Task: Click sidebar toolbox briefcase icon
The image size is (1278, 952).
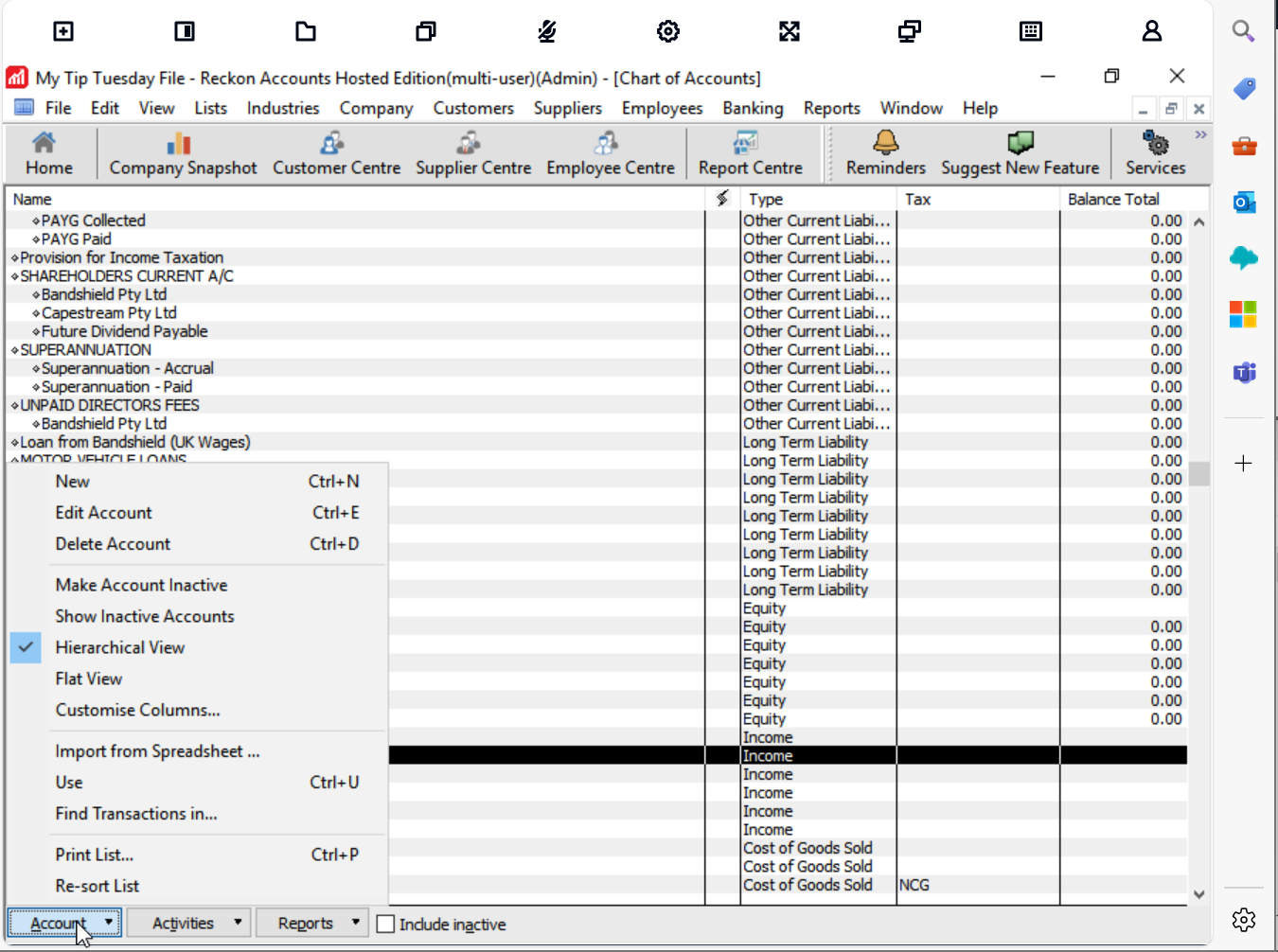Action: pyautogui.click(x=1244, y=146)
